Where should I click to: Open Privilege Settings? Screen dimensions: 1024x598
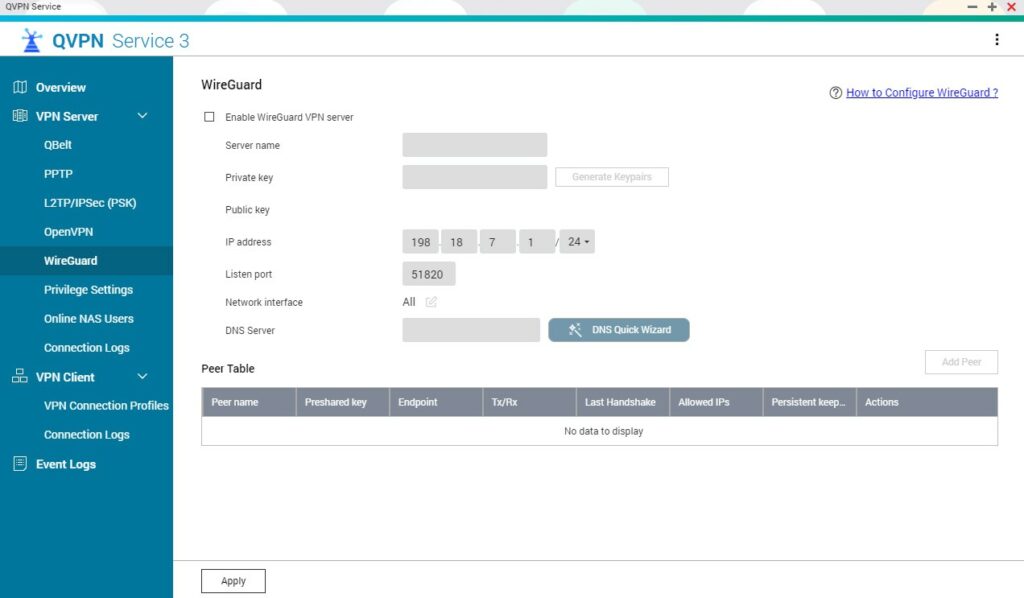click(x=88, y=289)
